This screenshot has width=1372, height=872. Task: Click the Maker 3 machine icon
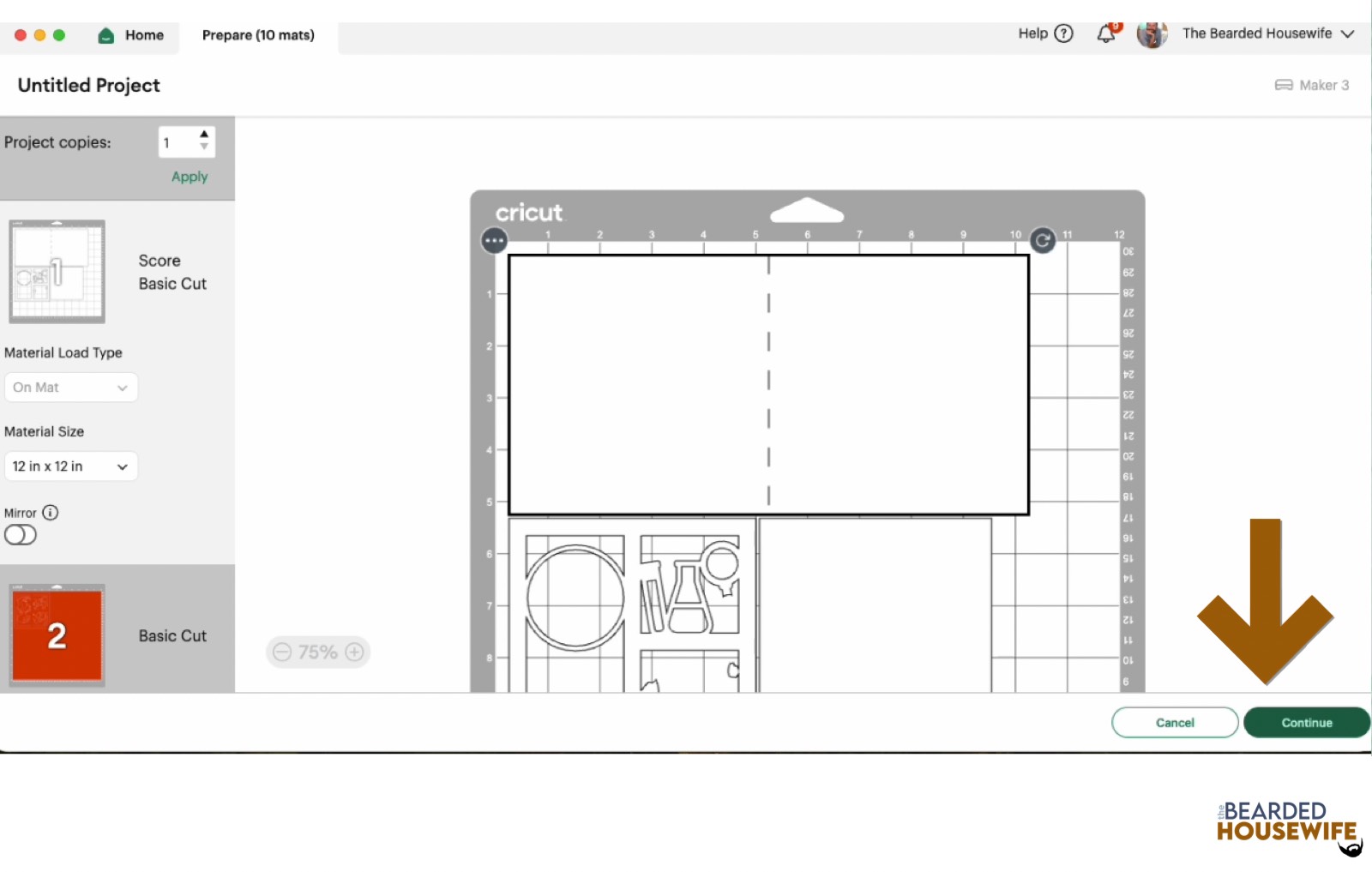coord(1283,85)
